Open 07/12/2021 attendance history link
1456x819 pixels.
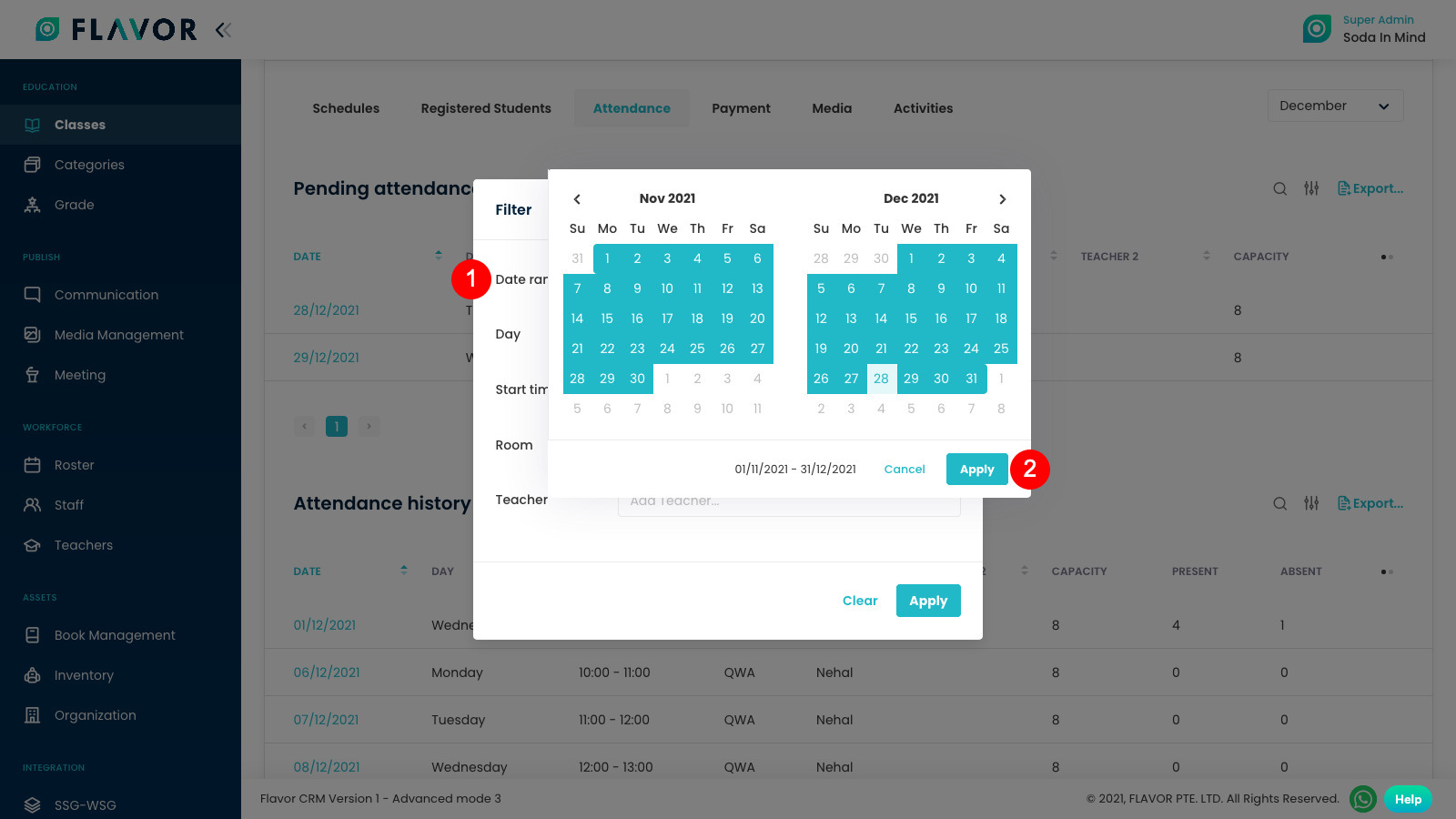coord(326,720)
